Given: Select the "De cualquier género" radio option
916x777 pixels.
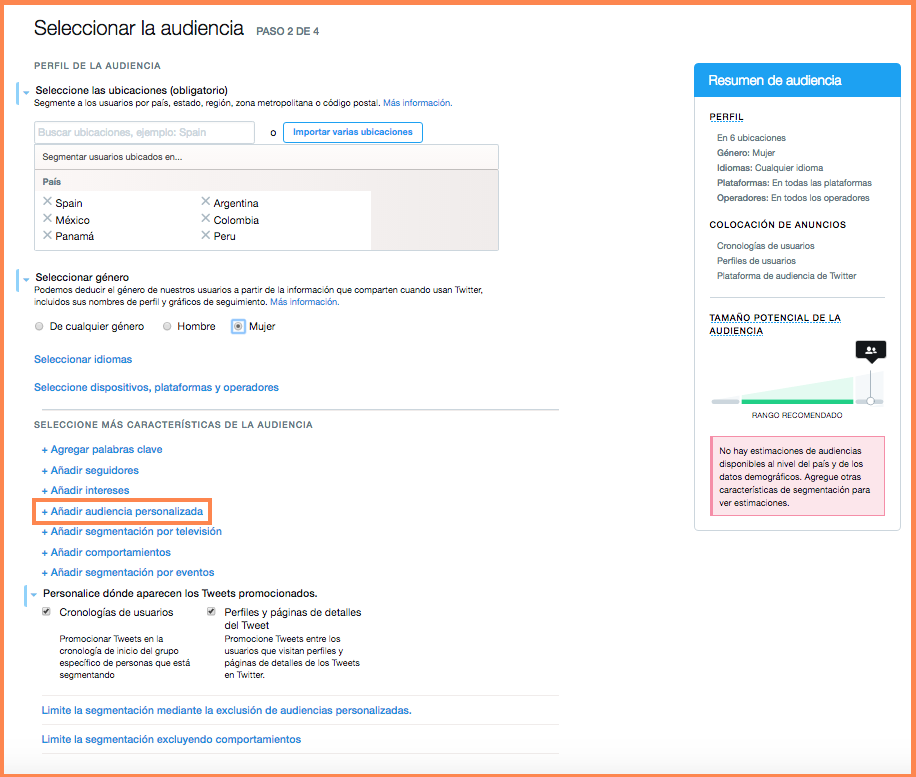Looking at the screenshot, I should tap(39, 326).
